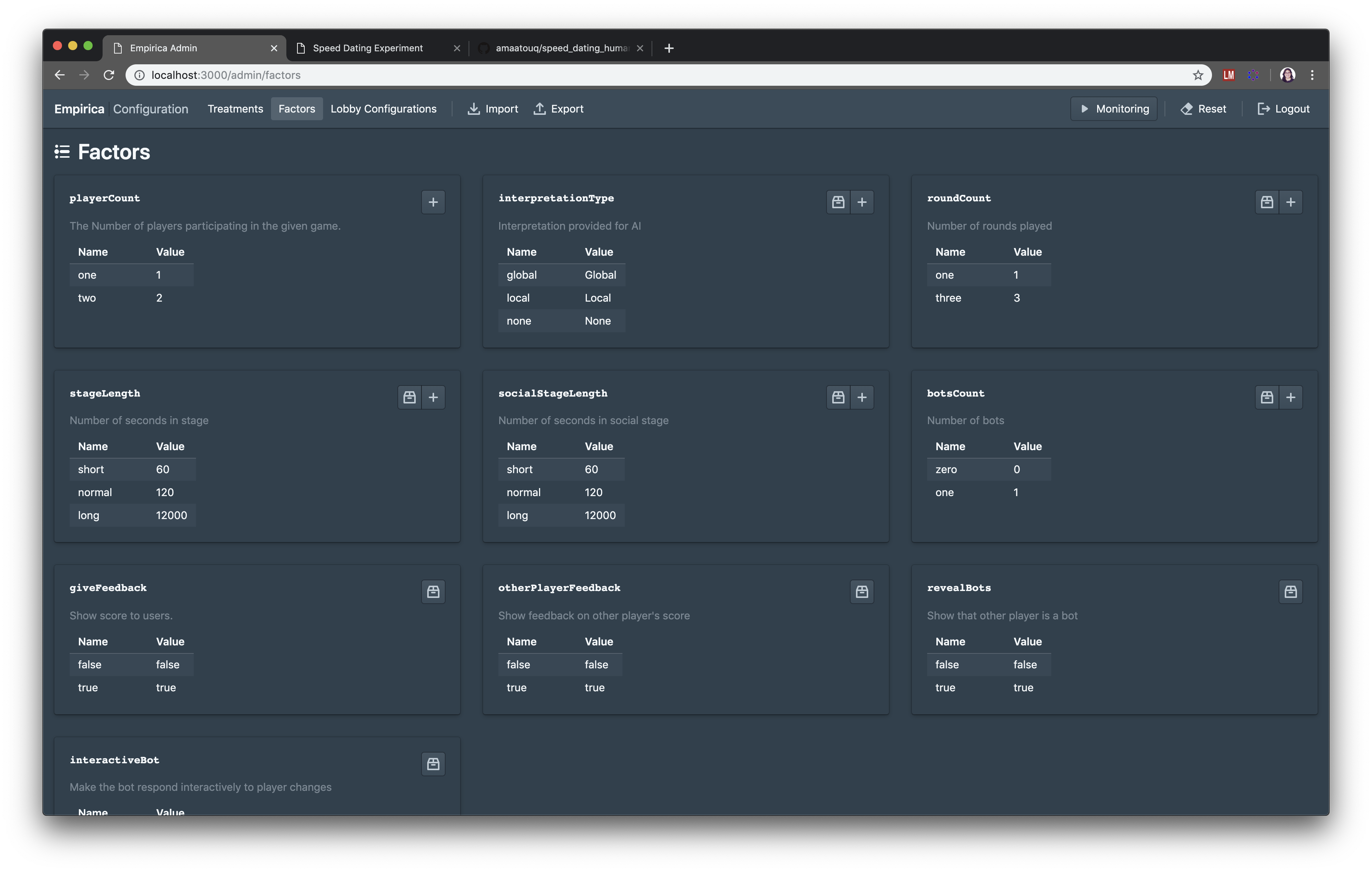Archive the stageLength factor

pyautogui.click(x=409, y=397)
